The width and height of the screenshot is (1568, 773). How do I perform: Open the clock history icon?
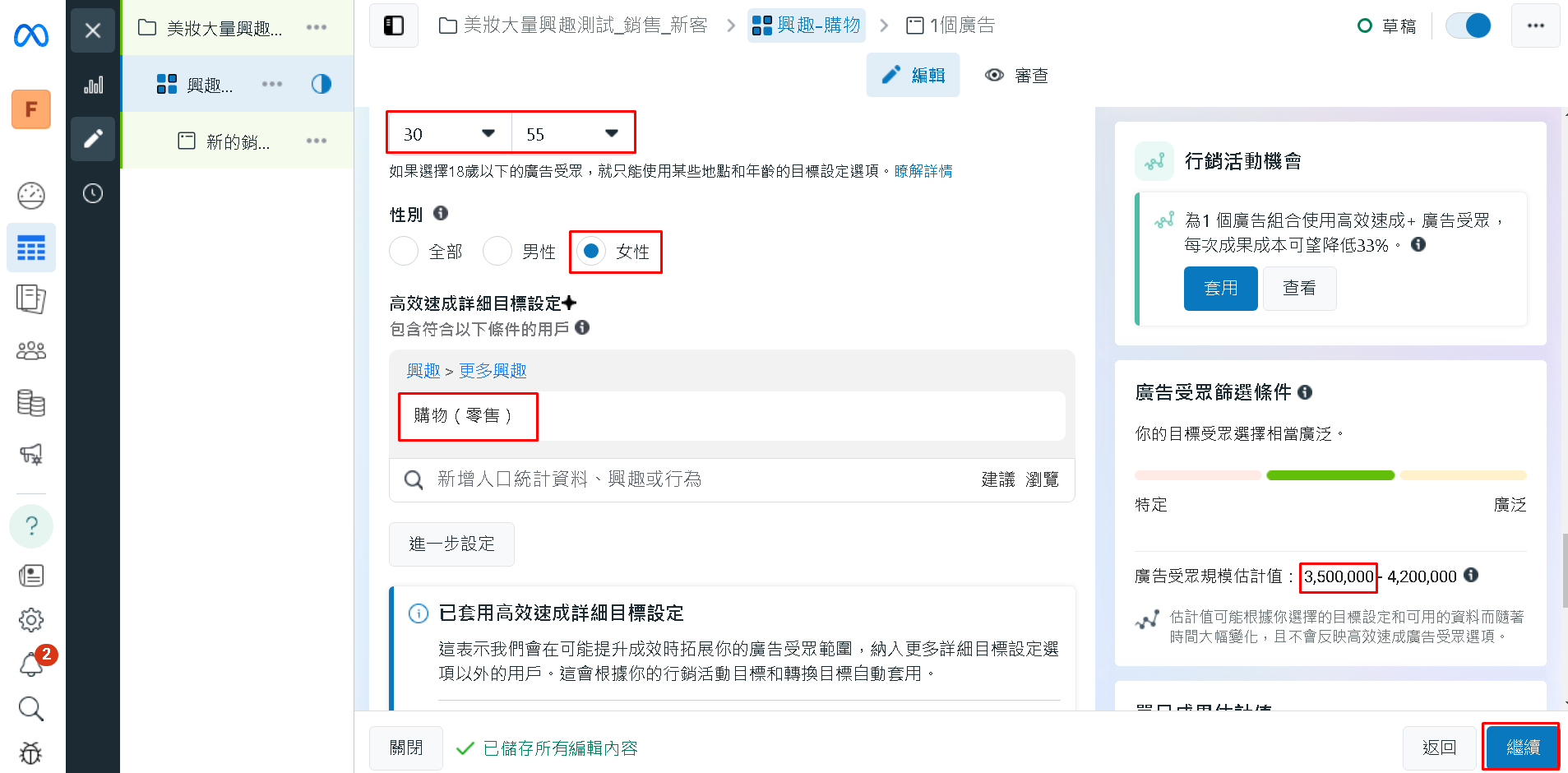(x=93, y=193)
